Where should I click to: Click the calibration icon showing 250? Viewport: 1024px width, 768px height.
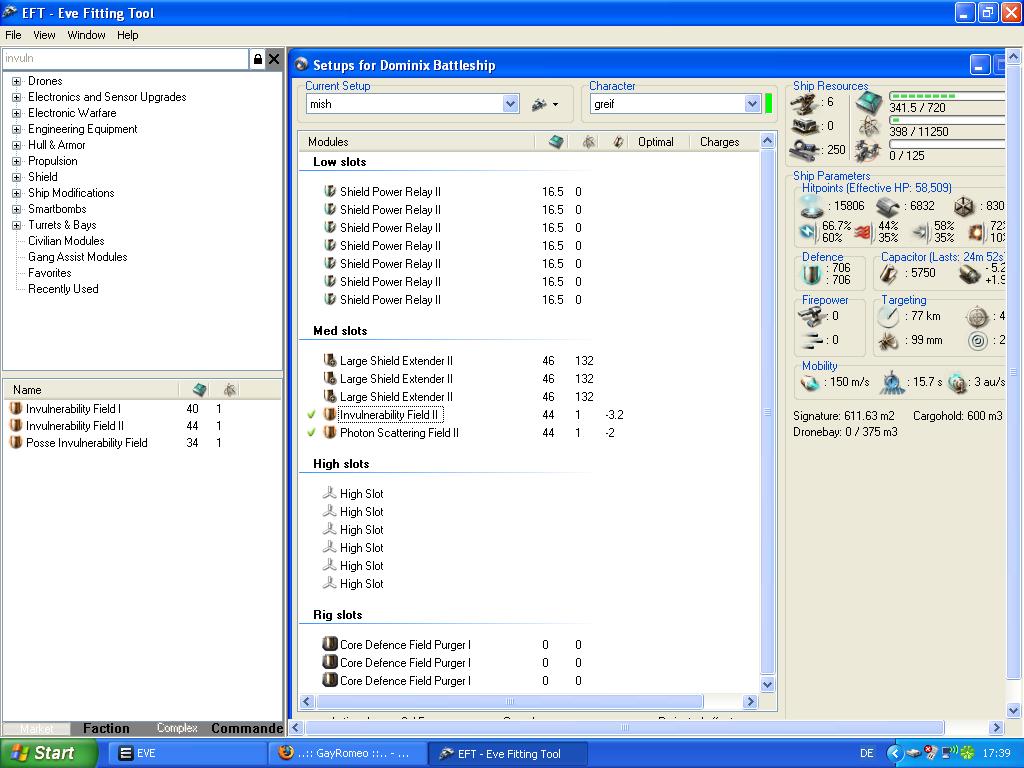[x=806, y=150]
